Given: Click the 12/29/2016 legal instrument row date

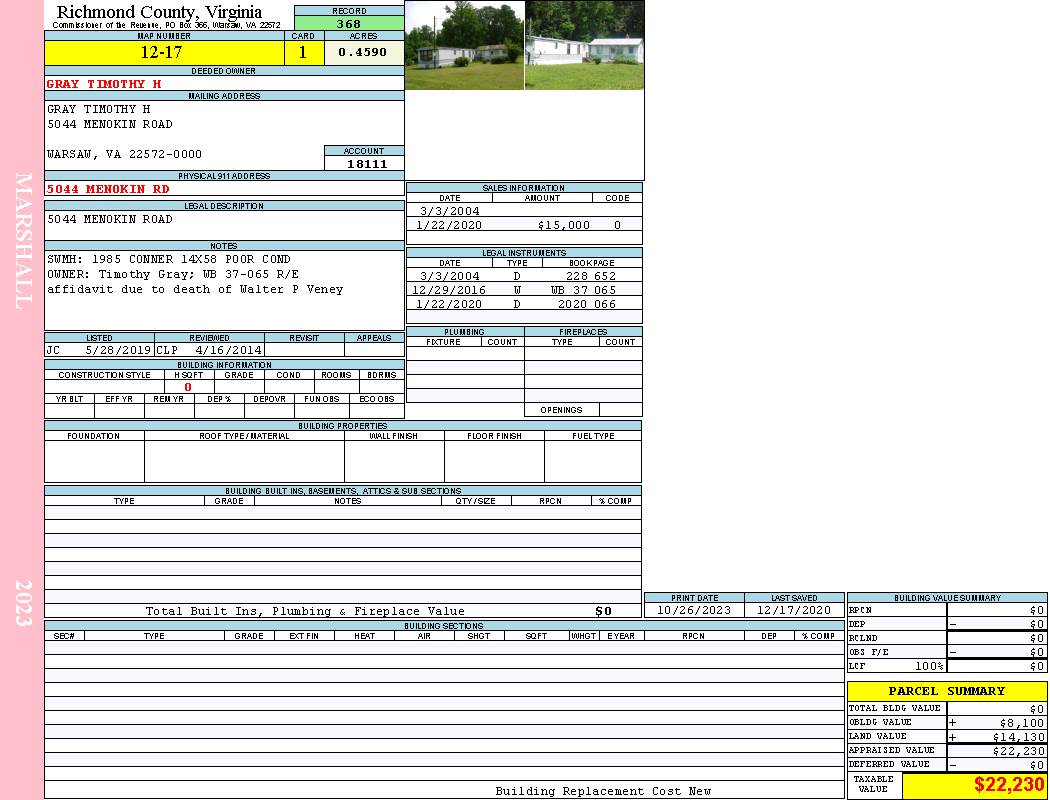Looking at the screenshot, I should point(449,290).
